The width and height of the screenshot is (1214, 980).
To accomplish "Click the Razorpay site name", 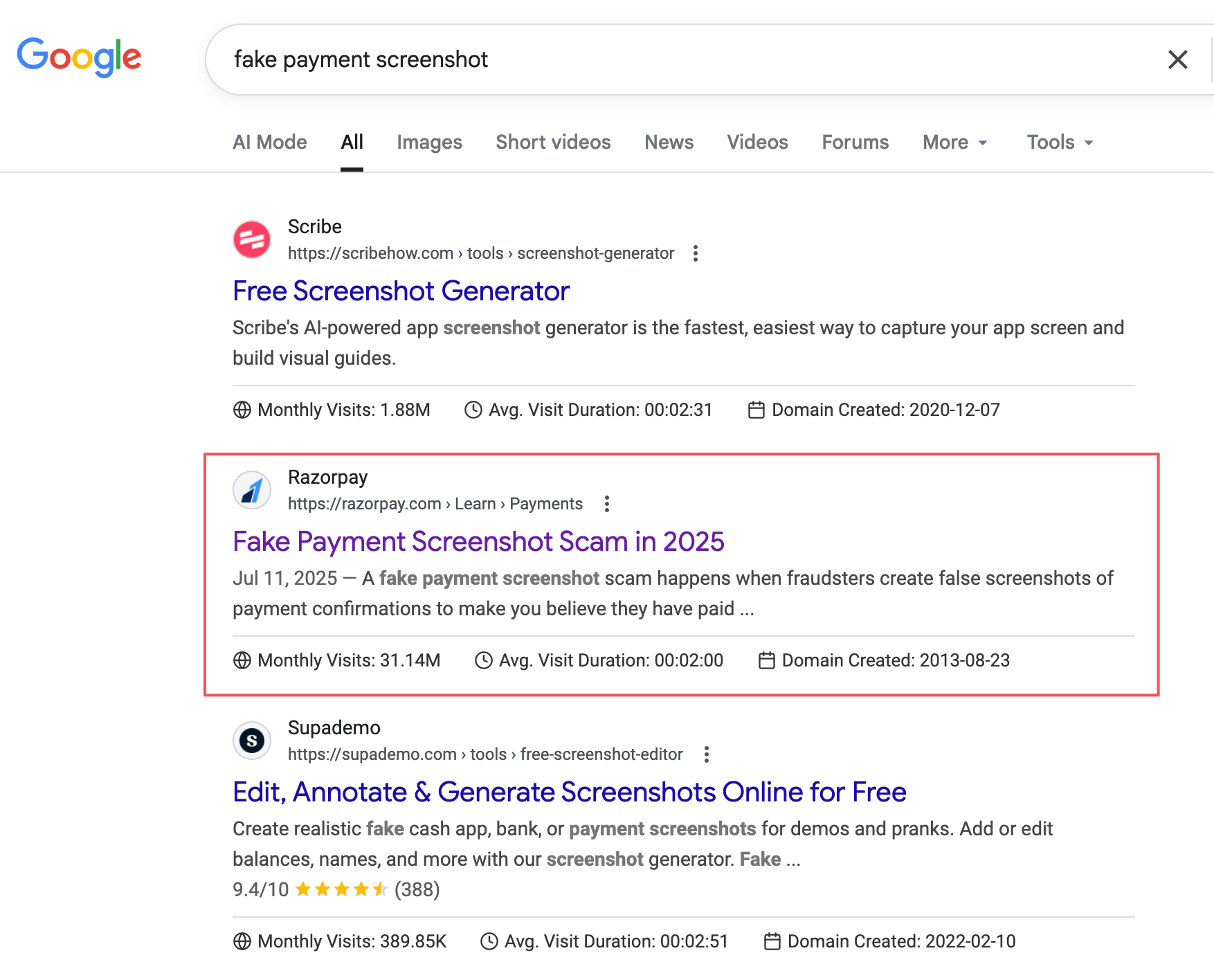I will 327,478.
